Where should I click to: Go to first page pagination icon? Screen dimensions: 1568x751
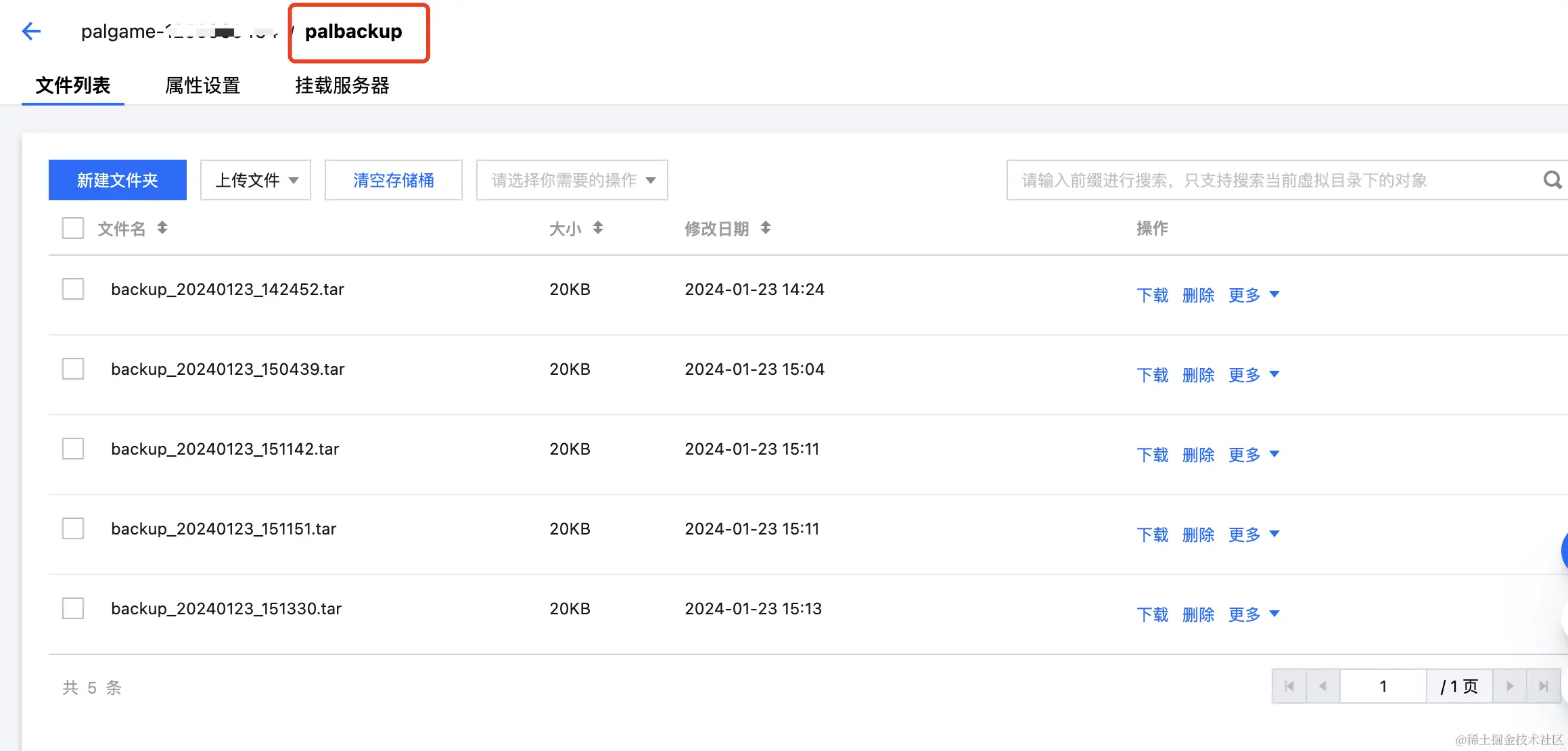coord(1289,686)
